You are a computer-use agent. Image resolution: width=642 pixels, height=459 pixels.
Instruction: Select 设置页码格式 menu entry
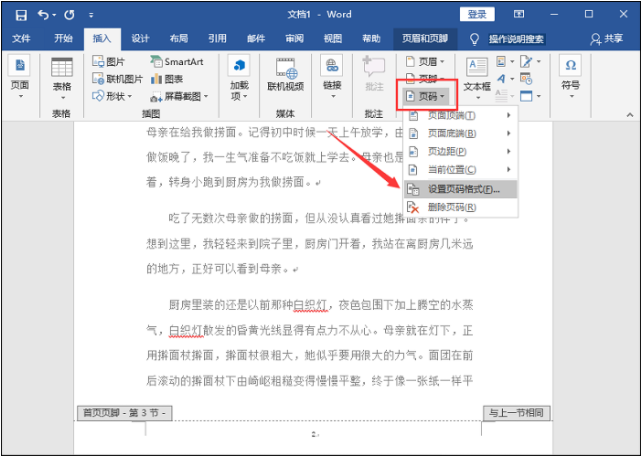click(x=463, y=188)
